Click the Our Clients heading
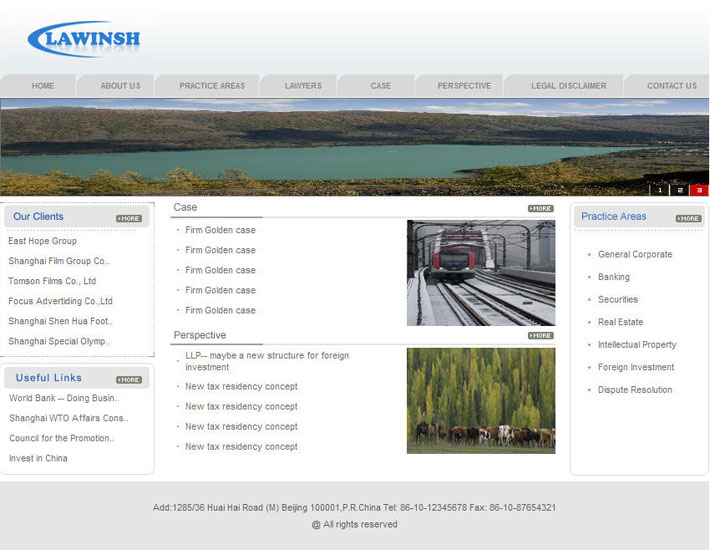The height and width of the screenshot is (550, 710). [x=38, y=216]
